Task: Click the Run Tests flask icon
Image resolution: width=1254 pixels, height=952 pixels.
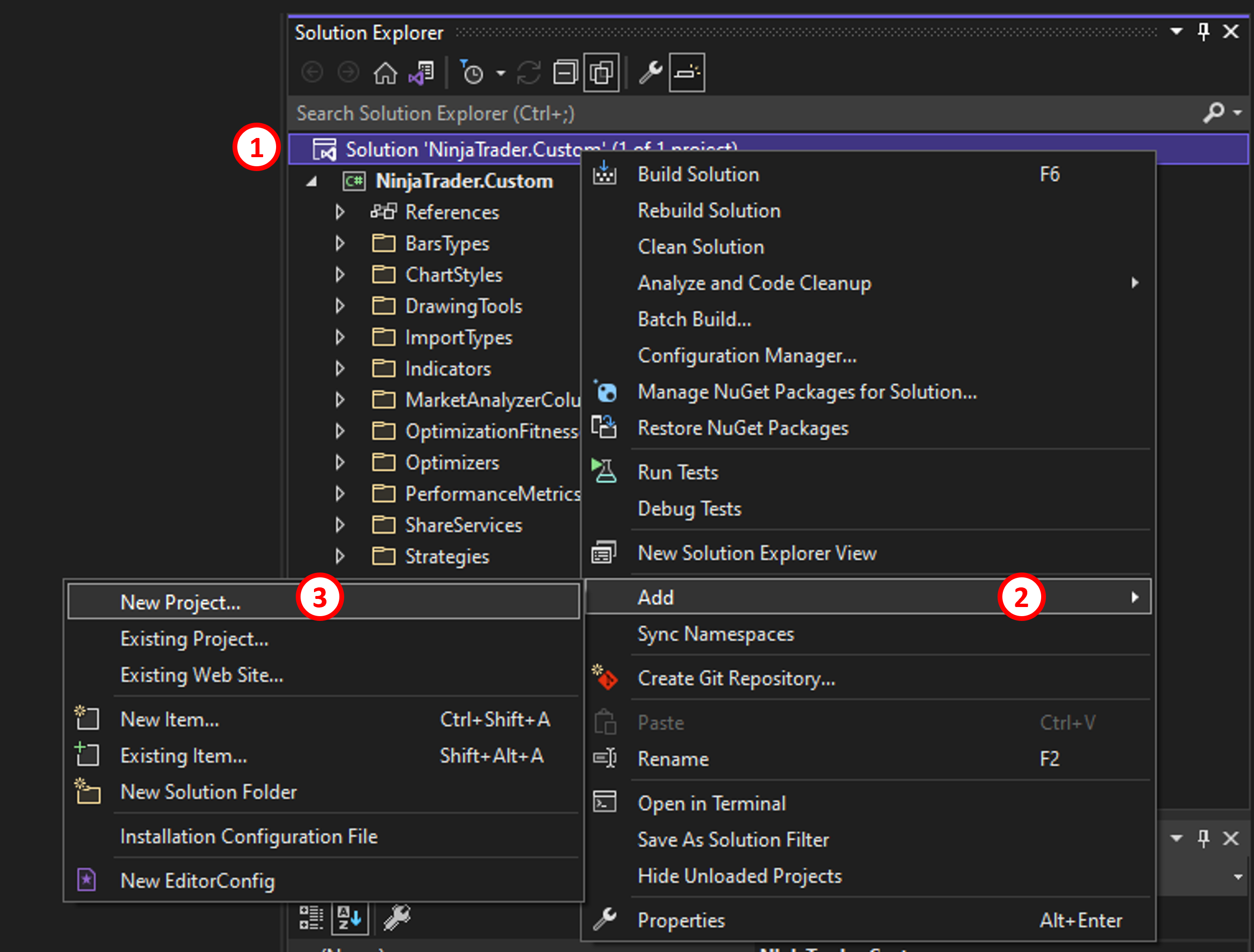Action: pos(604,471)
